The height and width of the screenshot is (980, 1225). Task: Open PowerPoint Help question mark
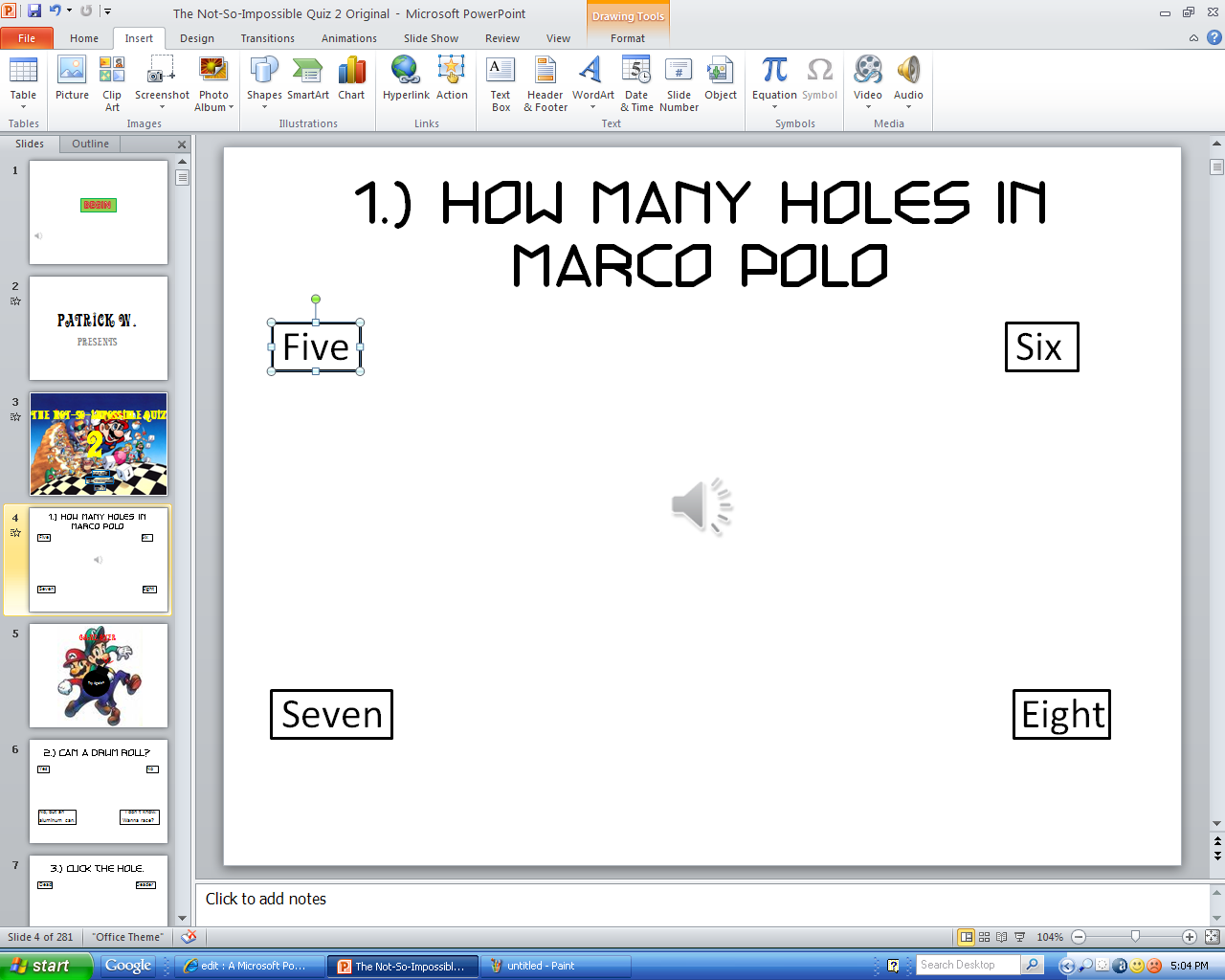point(1214,38)
